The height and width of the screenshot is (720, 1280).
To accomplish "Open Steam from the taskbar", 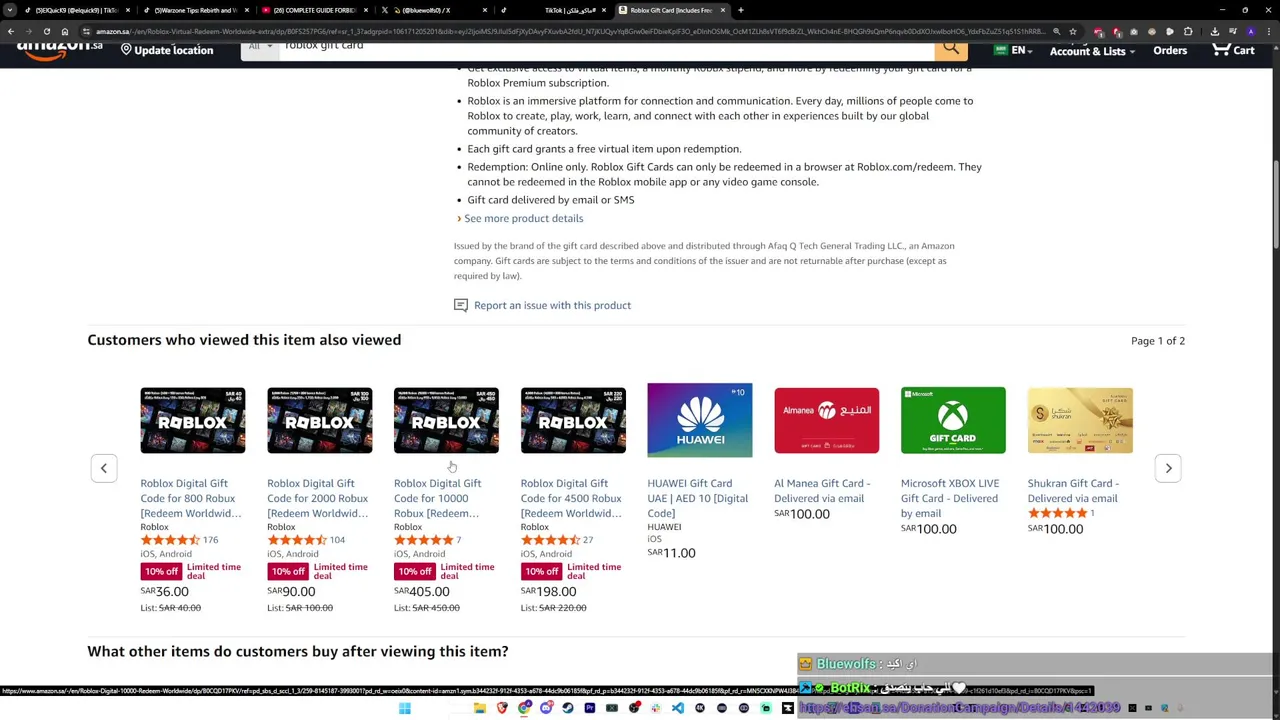I will point(568,708).
